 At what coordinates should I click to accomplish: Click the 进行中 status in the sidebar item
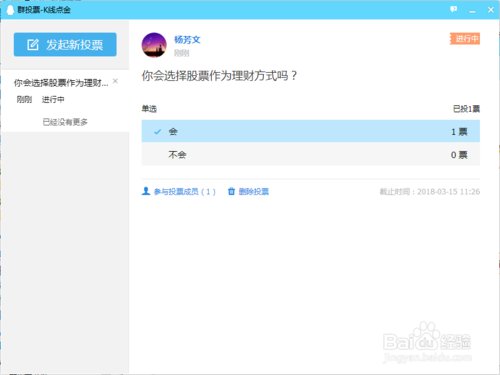click(53, 99)
